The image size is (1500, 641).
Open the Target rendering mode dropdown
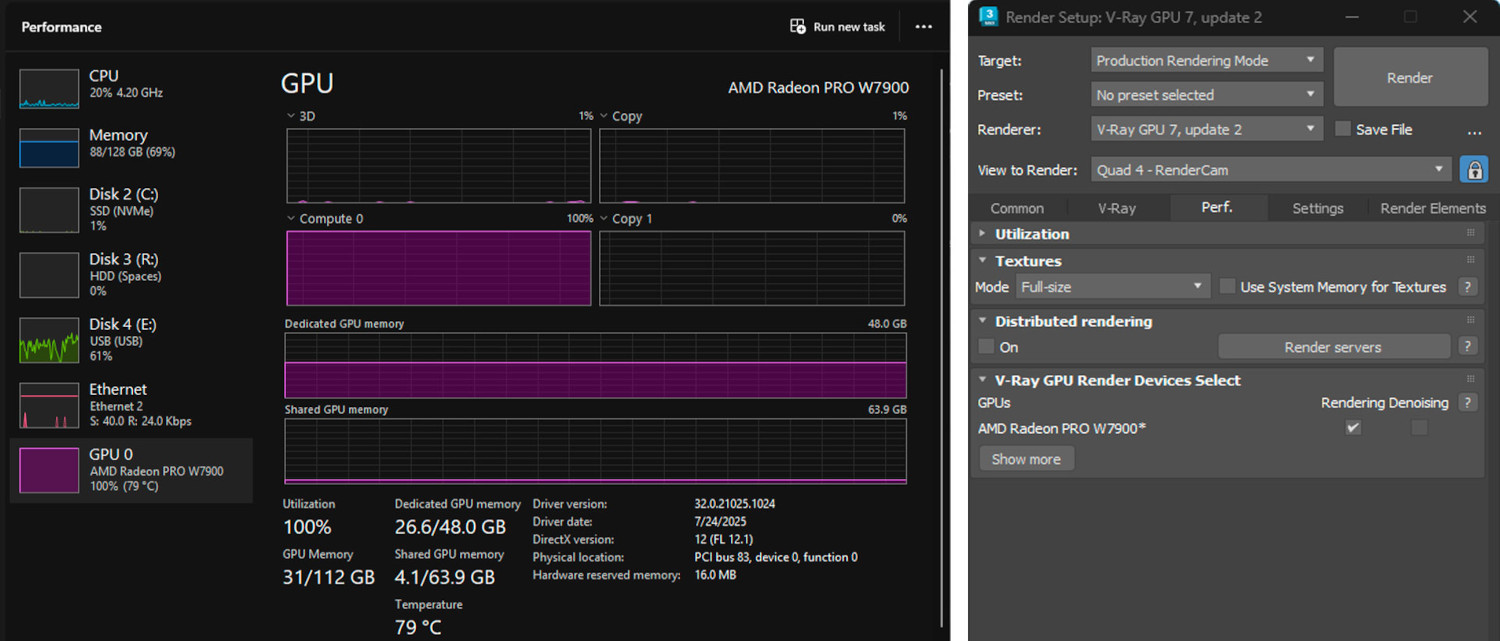1207,61
